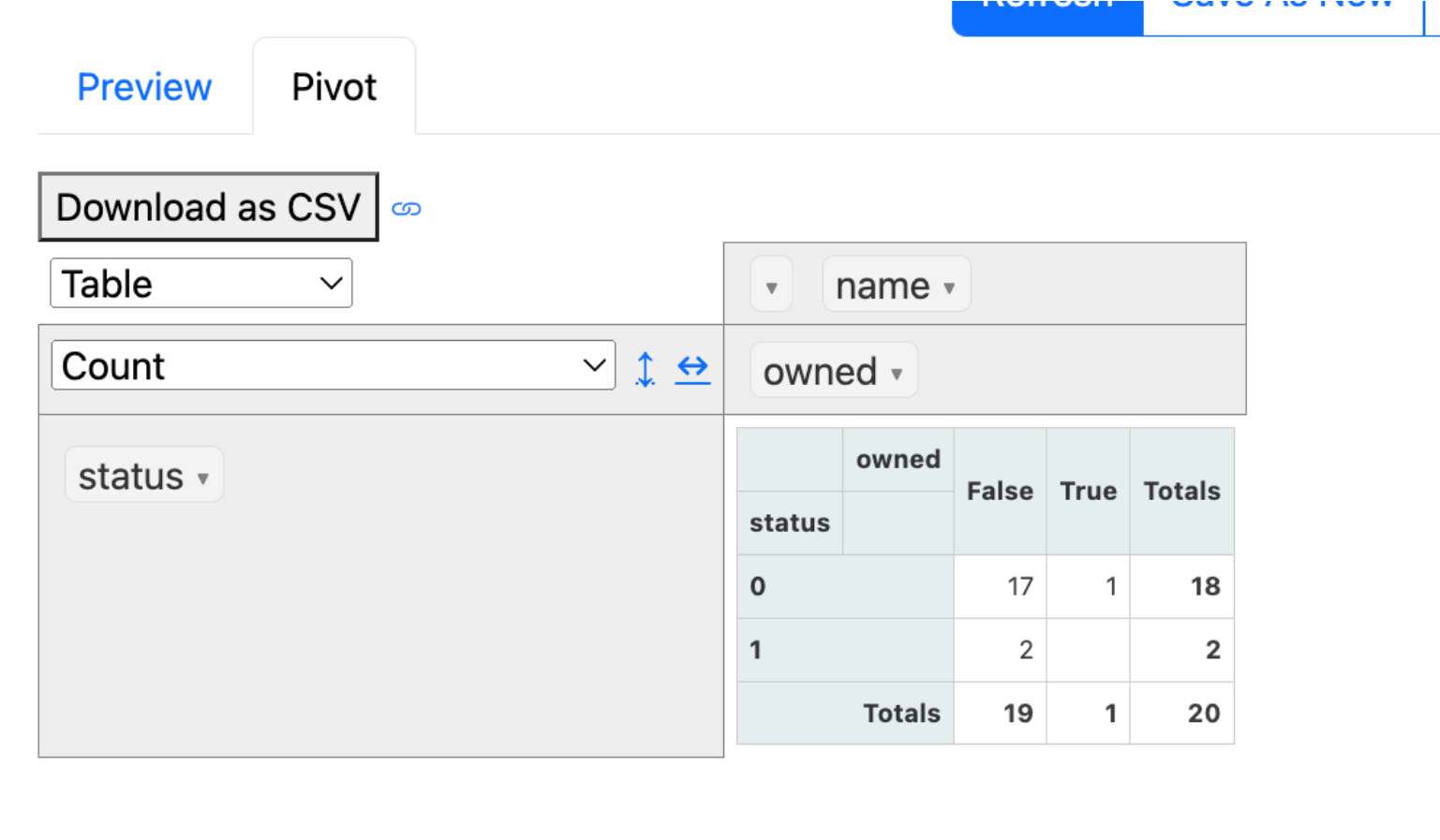
Task: Click the small unlabeled dropdown beside name
Action: tap(771, 284)
